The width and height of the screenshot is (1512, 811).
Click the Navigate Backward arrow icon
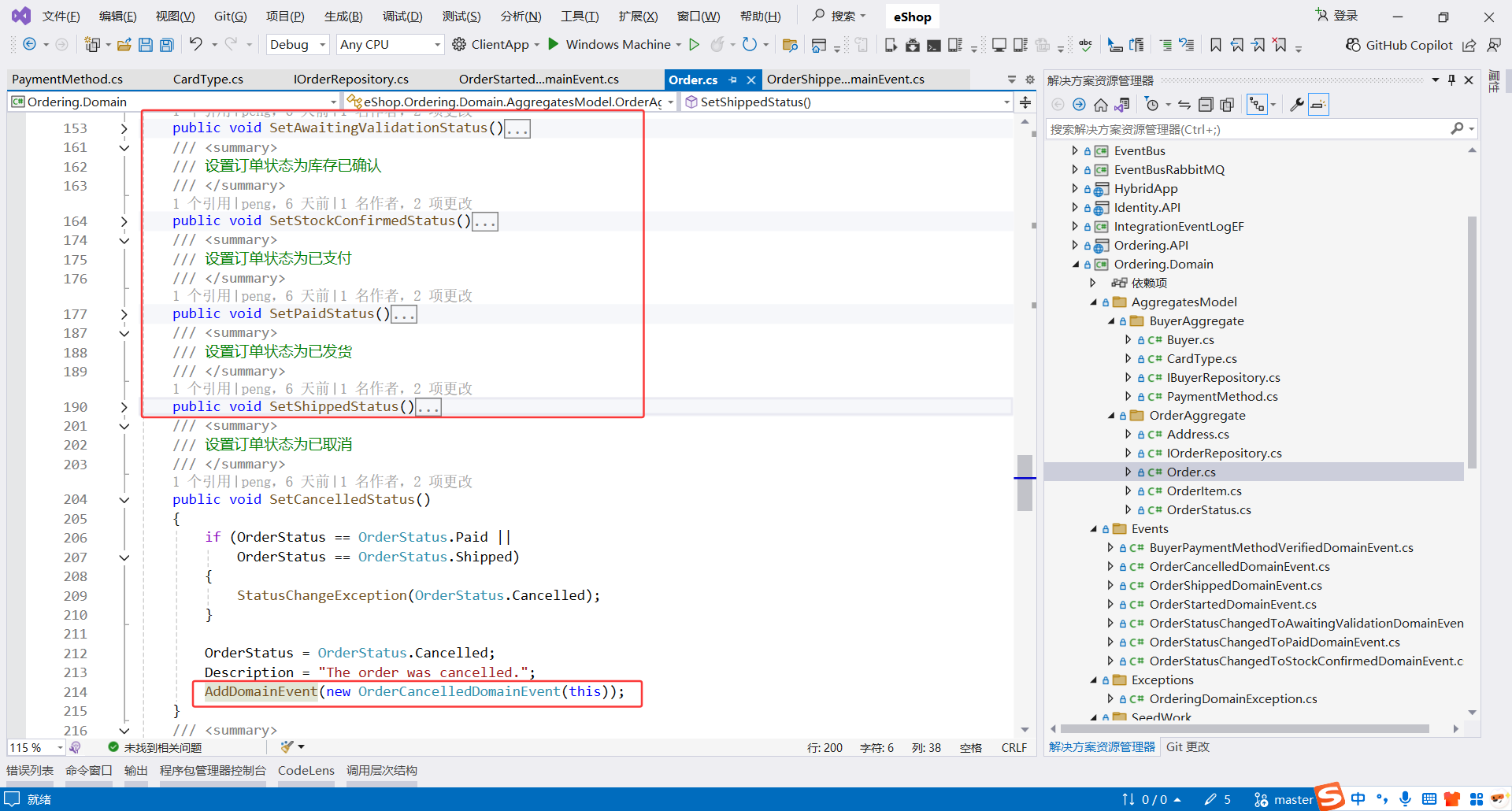(x=29, y=45)
